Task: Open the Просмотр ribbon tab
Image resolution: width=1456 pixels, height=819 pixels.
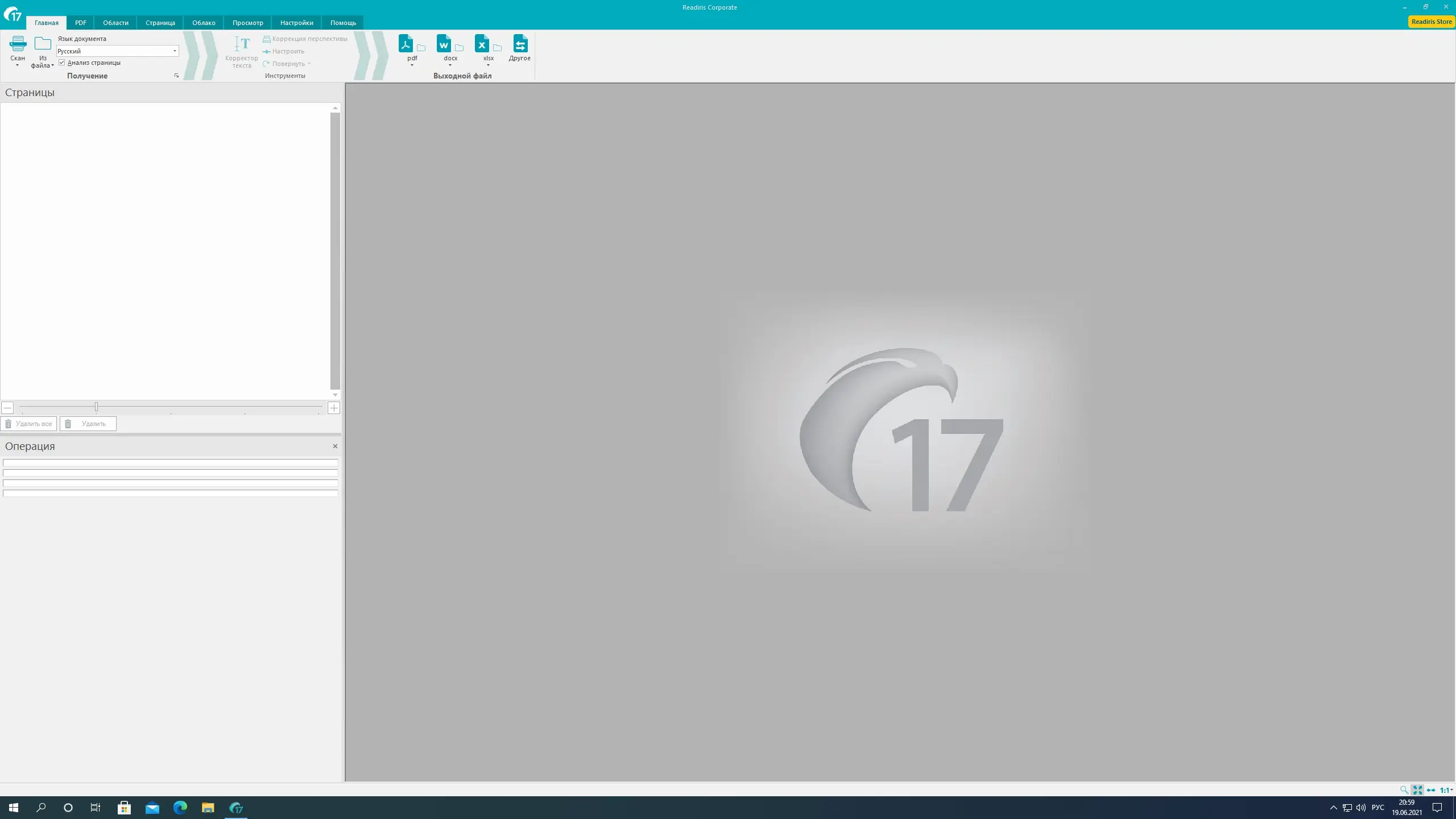Action: pyautogui.click(x=247, y=22)
